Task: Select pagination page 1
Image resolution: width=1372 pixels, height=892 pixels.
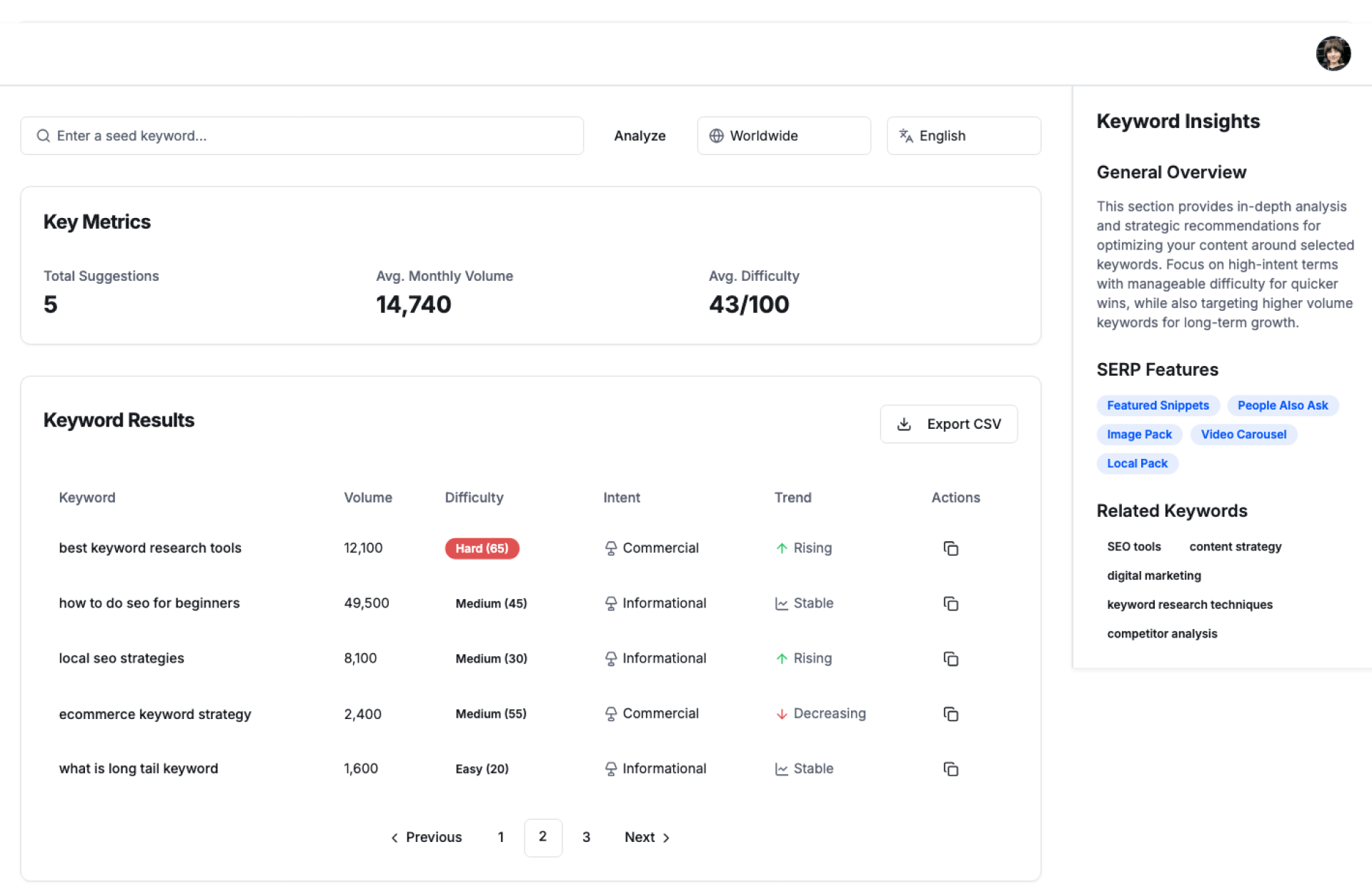Action: 501,837
